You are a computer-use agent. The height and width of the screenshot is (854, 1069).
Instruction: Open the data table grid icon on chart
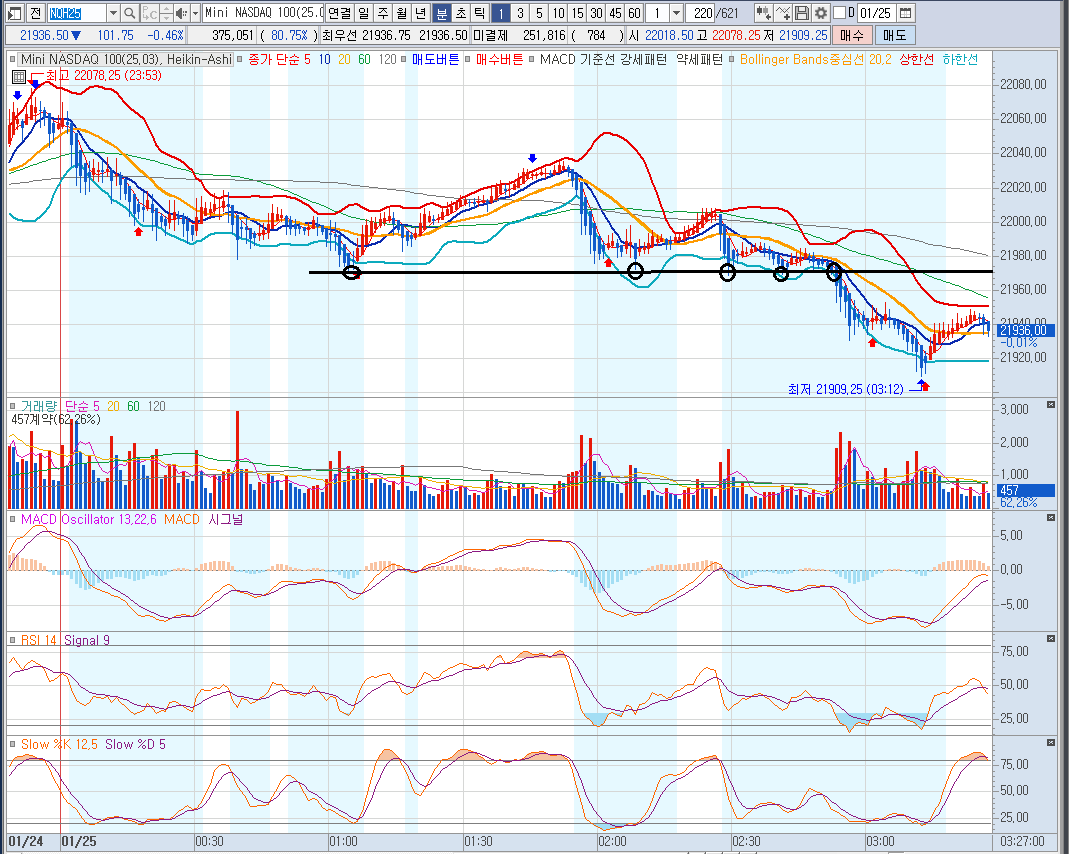click(18, 76)
